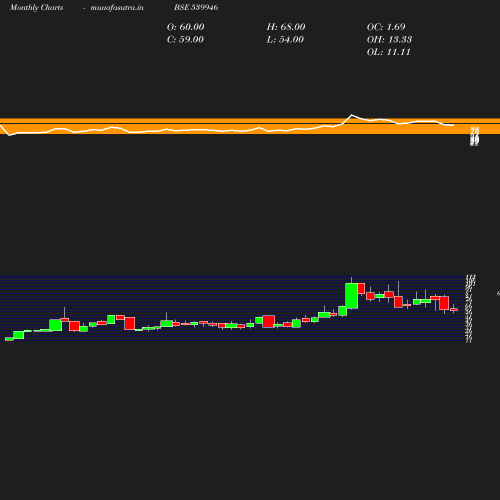Click the munafasutra.in site label

pos(117,7)
